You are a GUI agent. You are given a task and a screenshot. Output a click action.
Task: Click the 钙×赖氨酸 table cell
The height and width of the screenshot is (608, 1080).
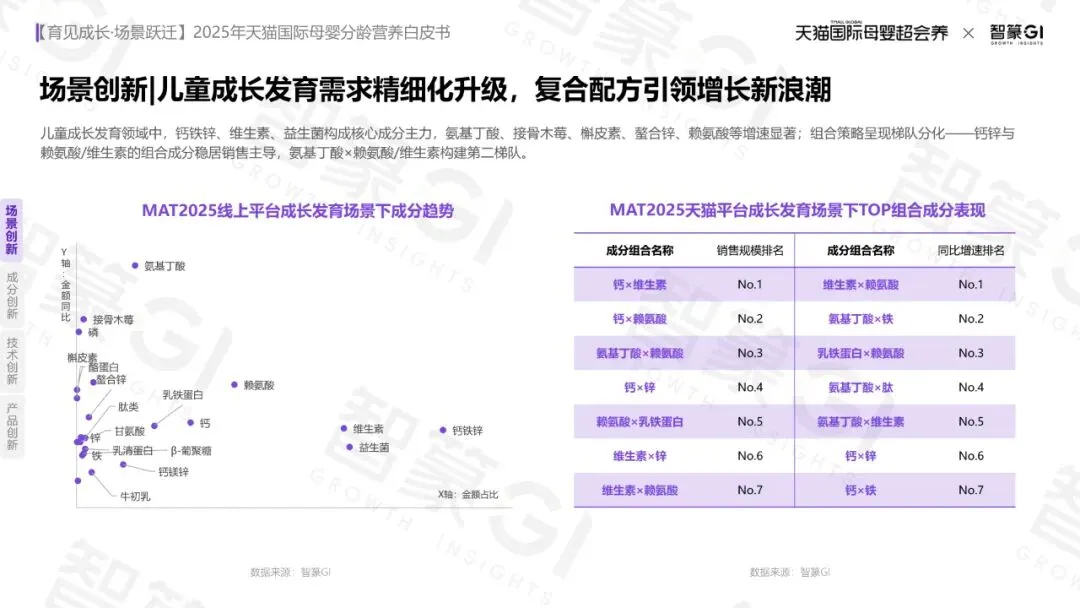[x=639, y=319]
